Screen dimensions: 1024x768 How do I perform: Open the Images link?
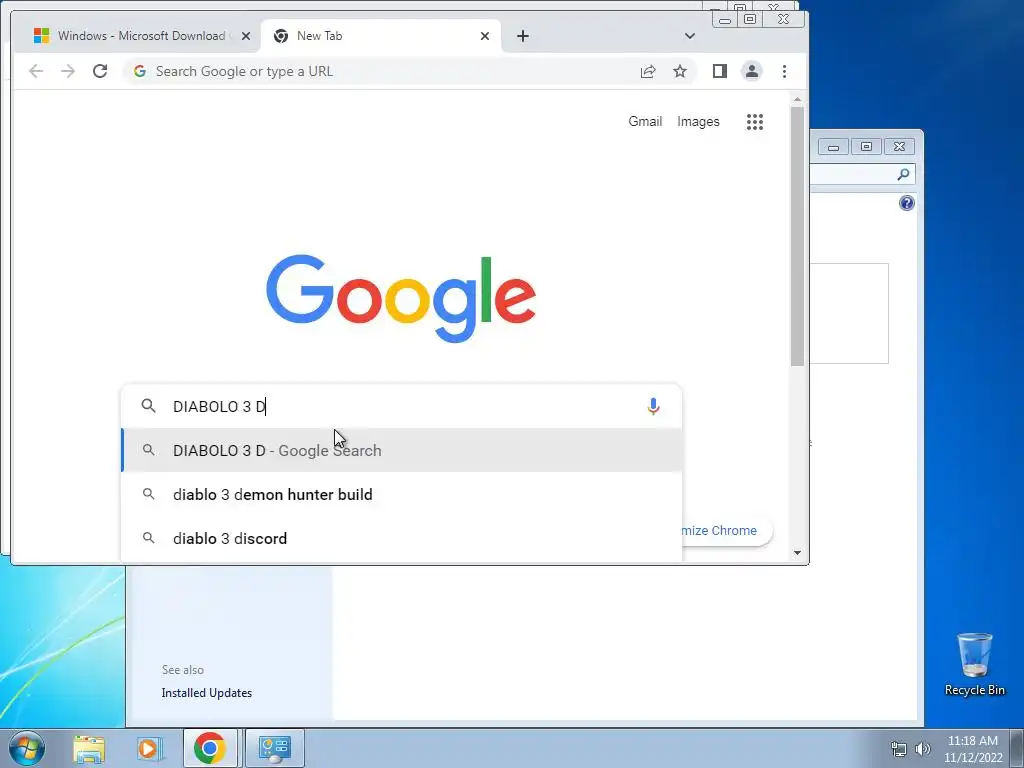pos(698,121)
